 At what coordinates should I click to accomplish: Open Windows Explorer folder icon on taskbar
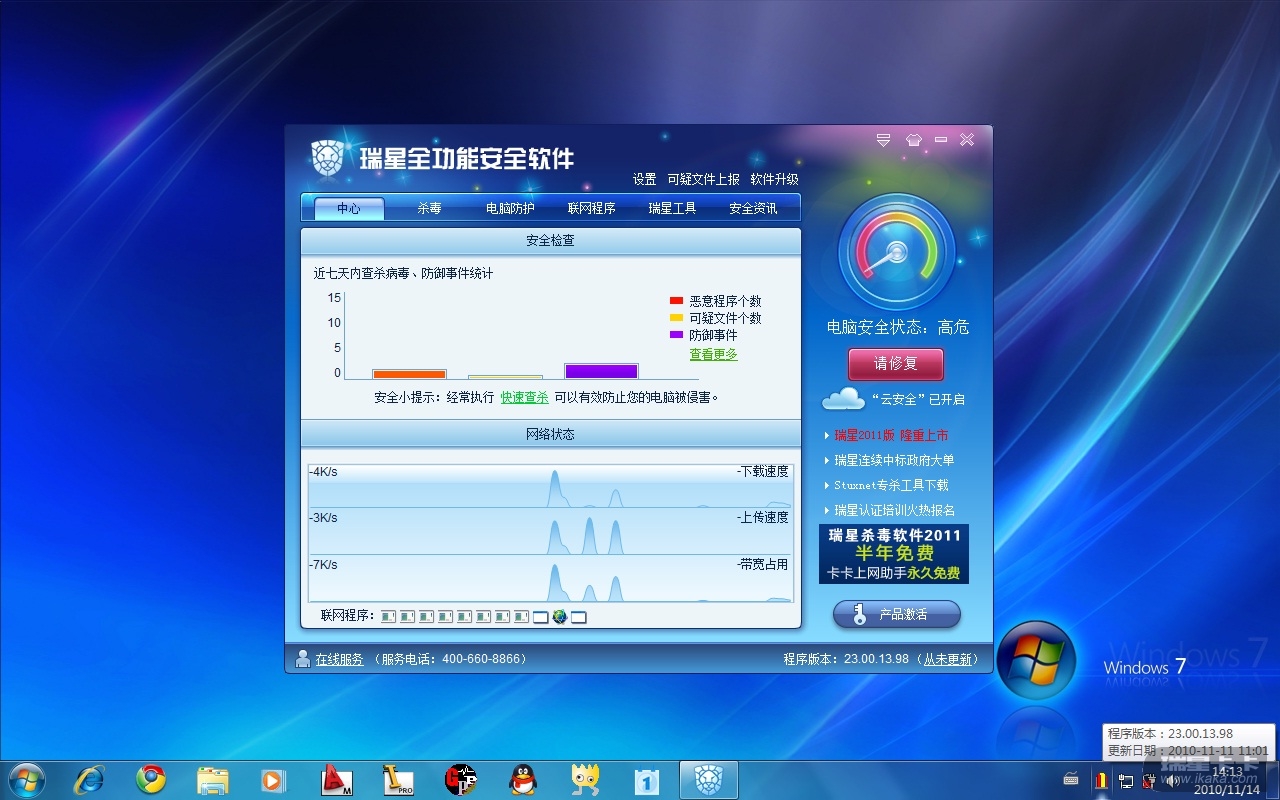point(213,780)
